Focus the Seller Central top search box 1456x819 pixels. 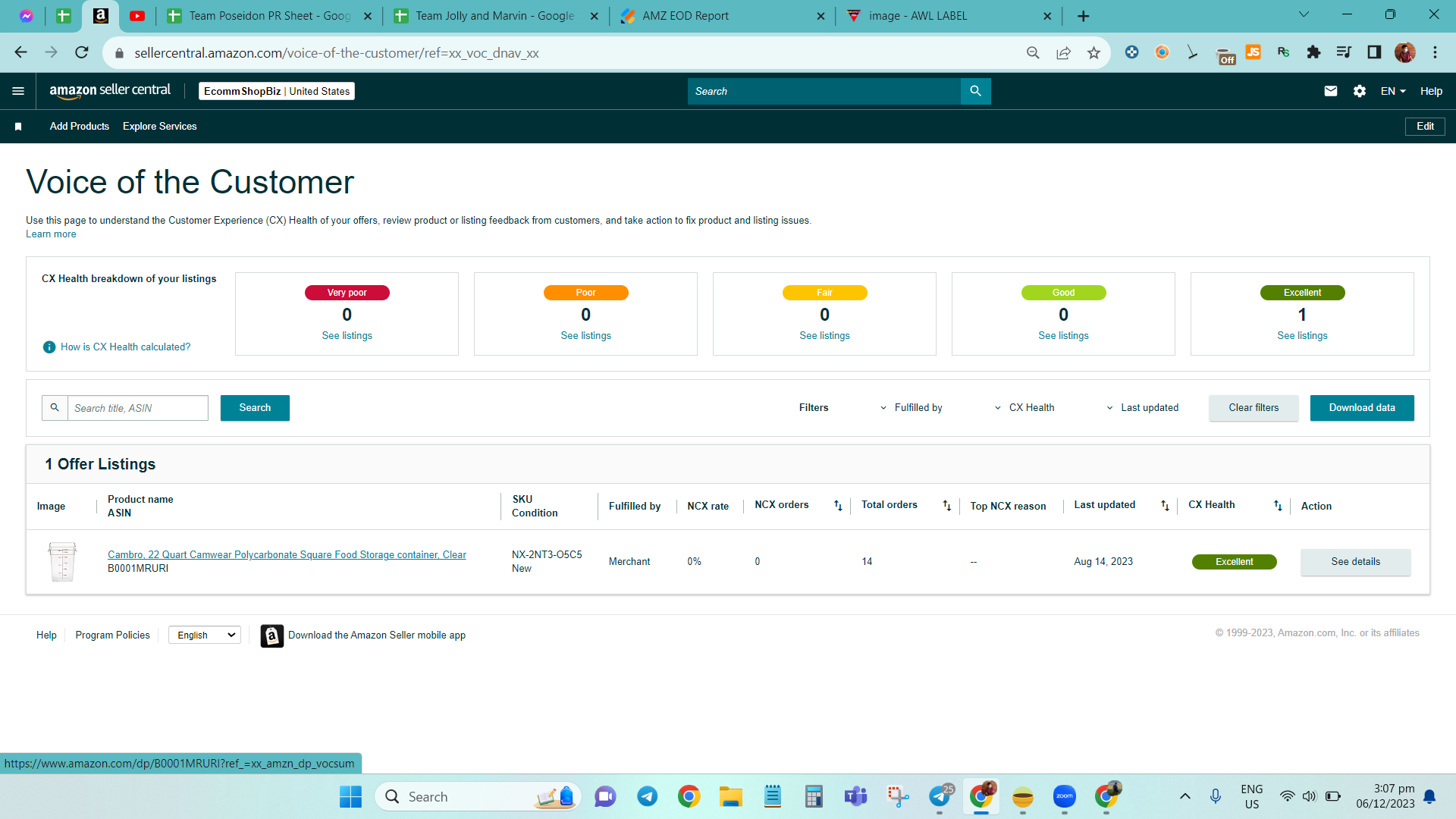coord(824,91)
